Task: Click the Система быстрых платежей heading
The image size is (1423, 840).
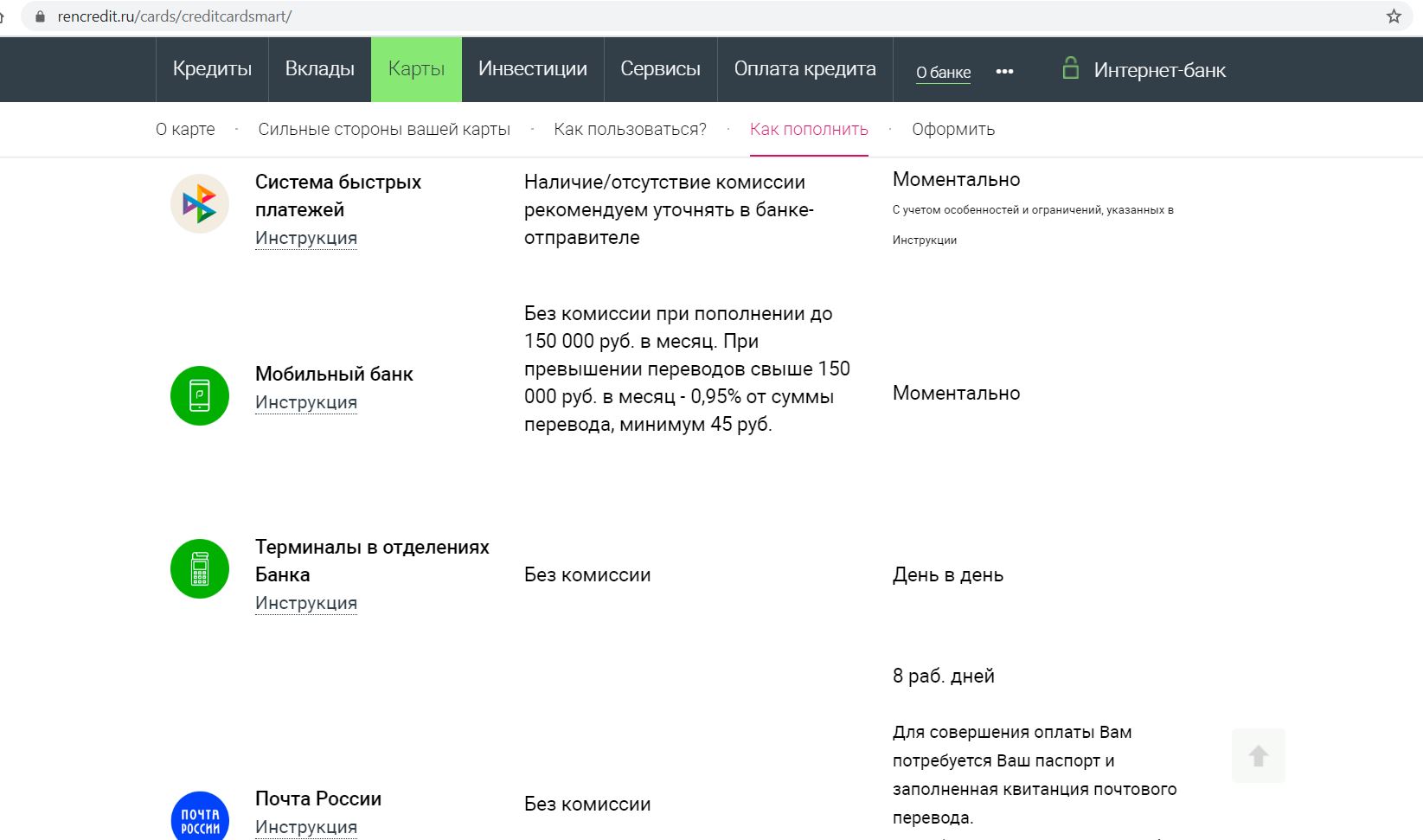Action: tap(338, 196)
